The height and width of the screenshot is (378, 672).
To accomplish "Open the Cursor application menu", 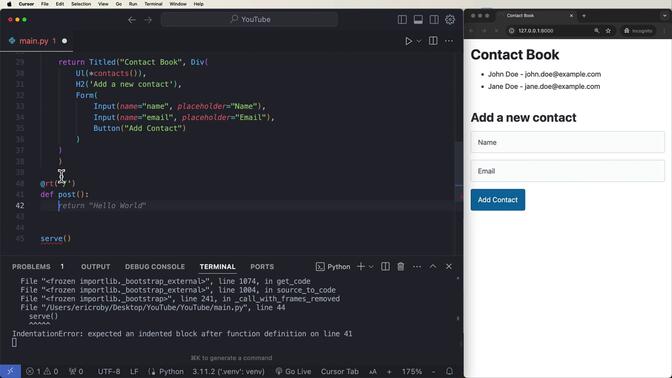I will point(26,4).
